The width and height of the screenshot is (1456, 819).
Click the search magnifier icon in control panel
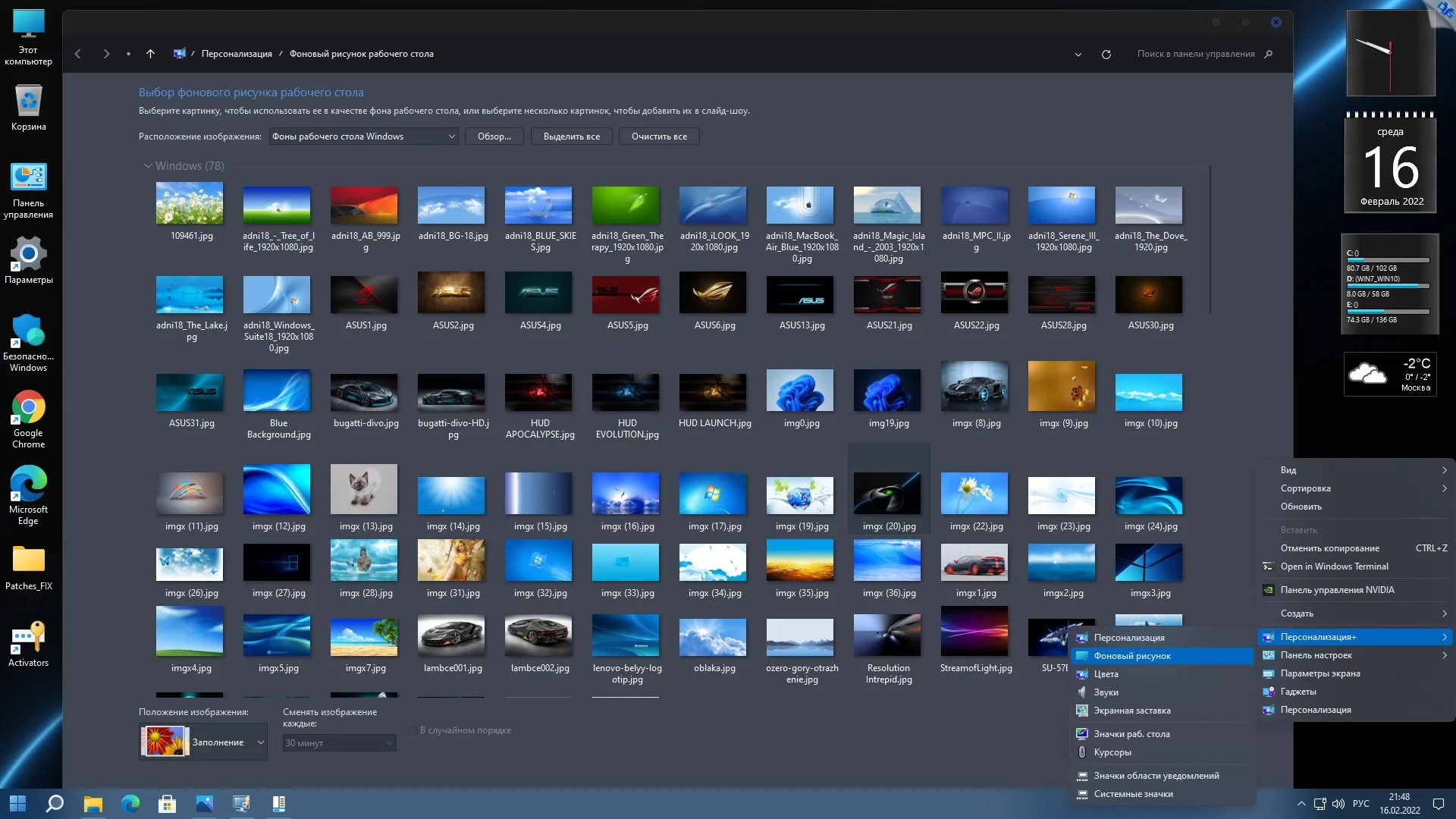1269,54
